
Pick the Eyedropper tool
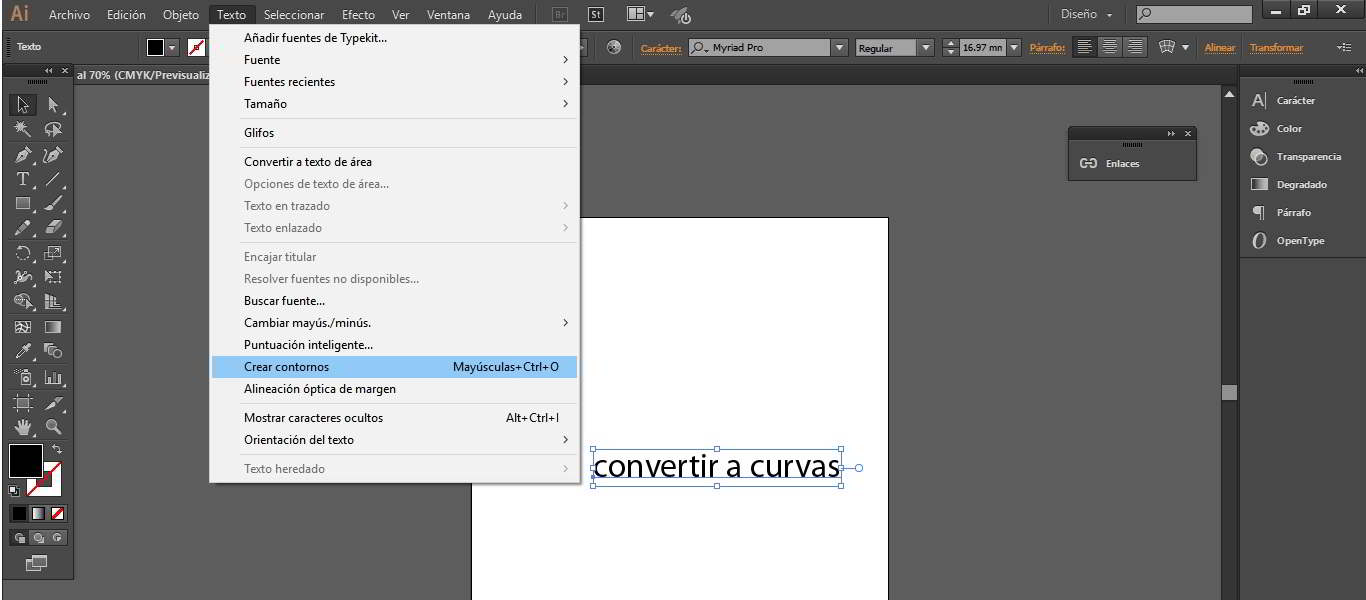pyautogui.click(x=24, y=352)
